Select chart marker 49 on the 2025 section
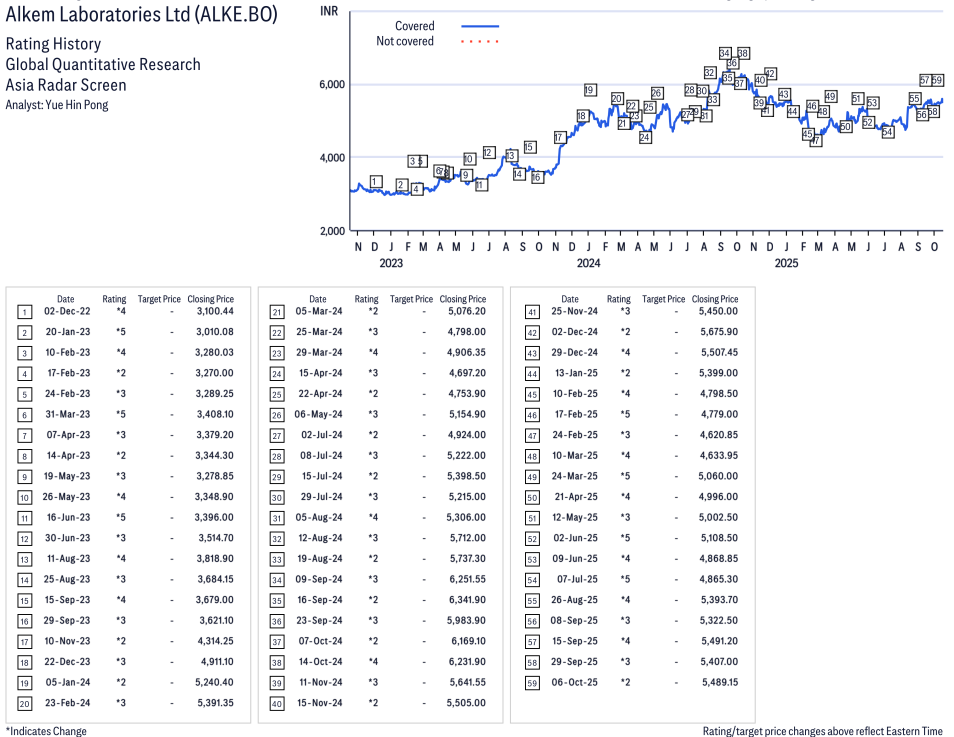This screenshot has width=954, height=737. coord(830,96)
